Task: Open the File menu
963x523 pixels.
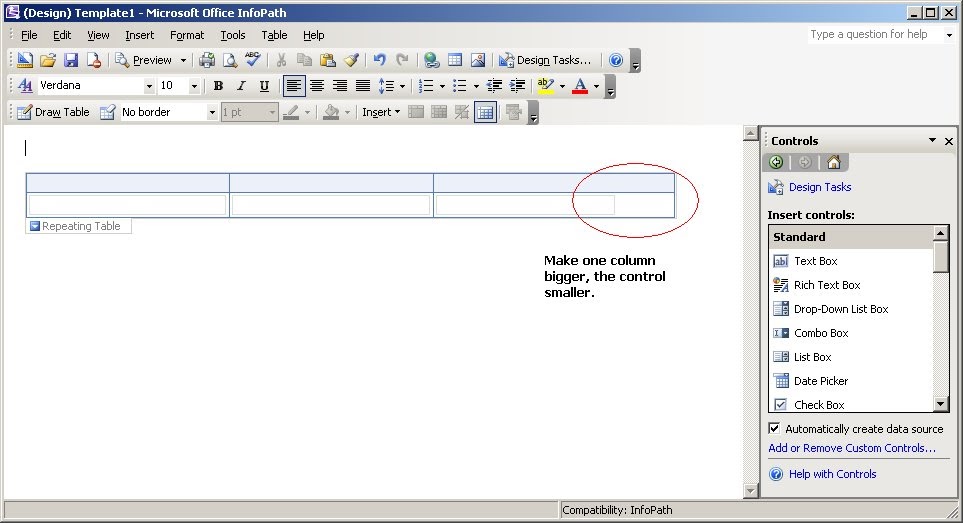Action: [x=29, y=35]
